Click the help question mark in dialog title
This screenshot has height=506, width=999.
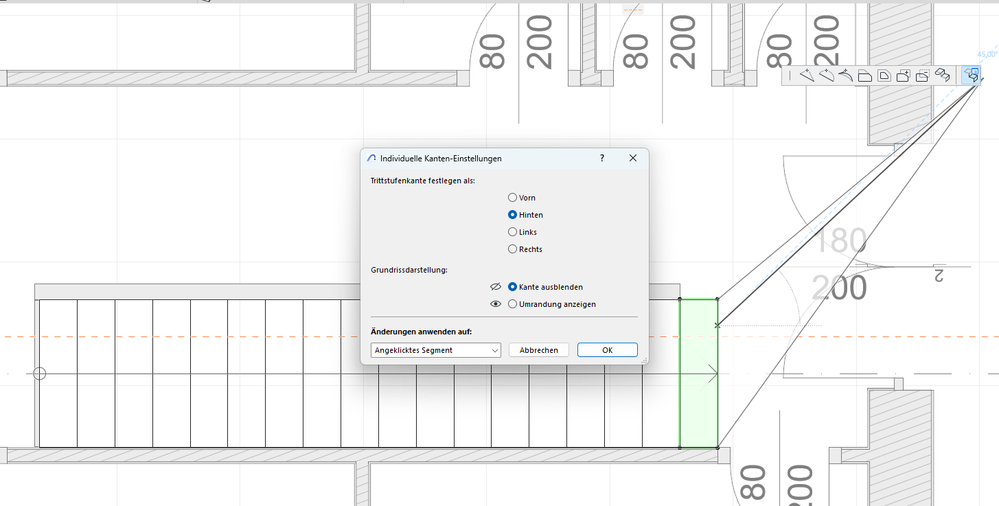(x=602, y=158)
